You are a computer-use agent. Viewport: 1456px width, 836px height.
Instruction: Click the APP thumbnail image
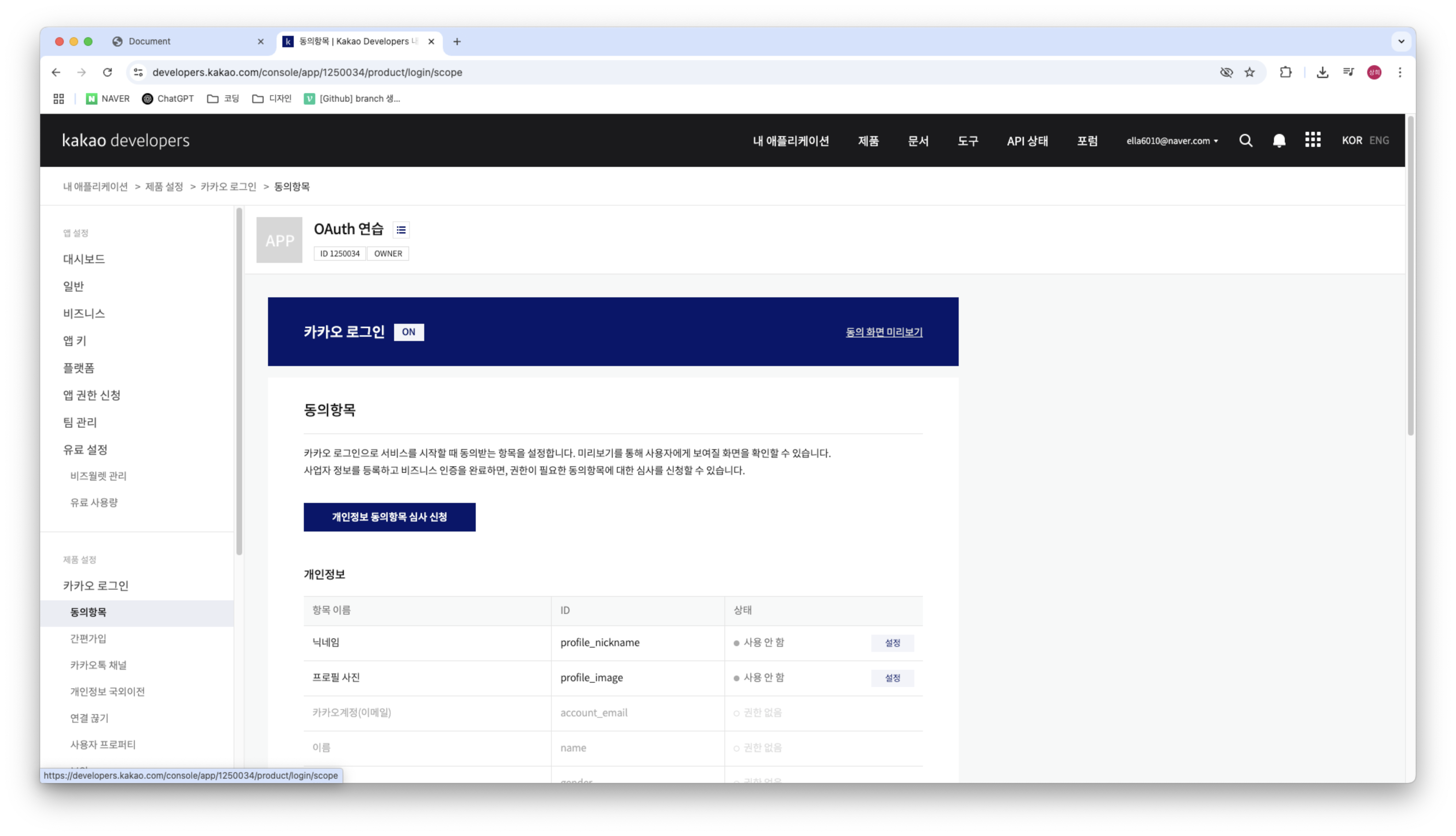tap(279, 240)
